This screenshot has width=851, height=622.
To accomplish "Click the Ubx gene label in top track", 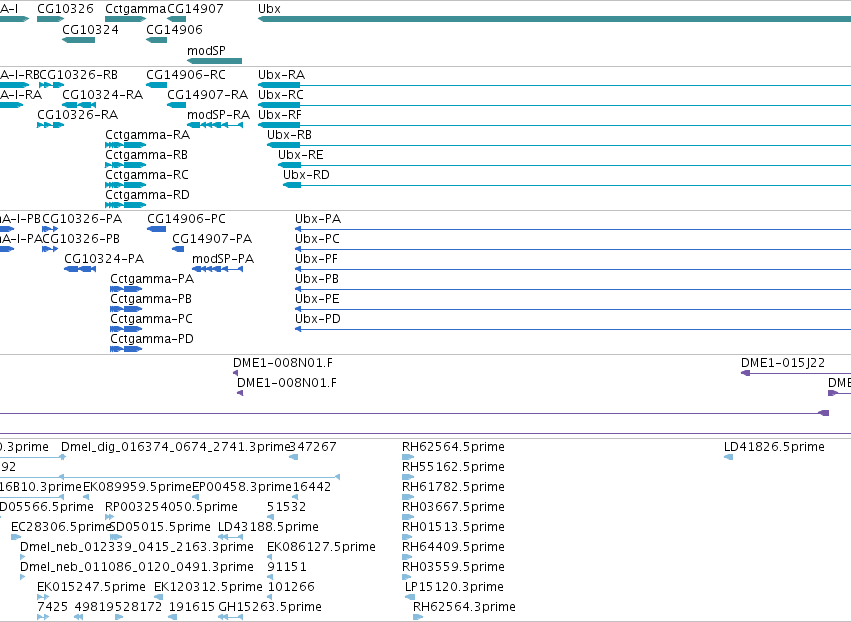I will pyautogui.click(x=269, y=9).
